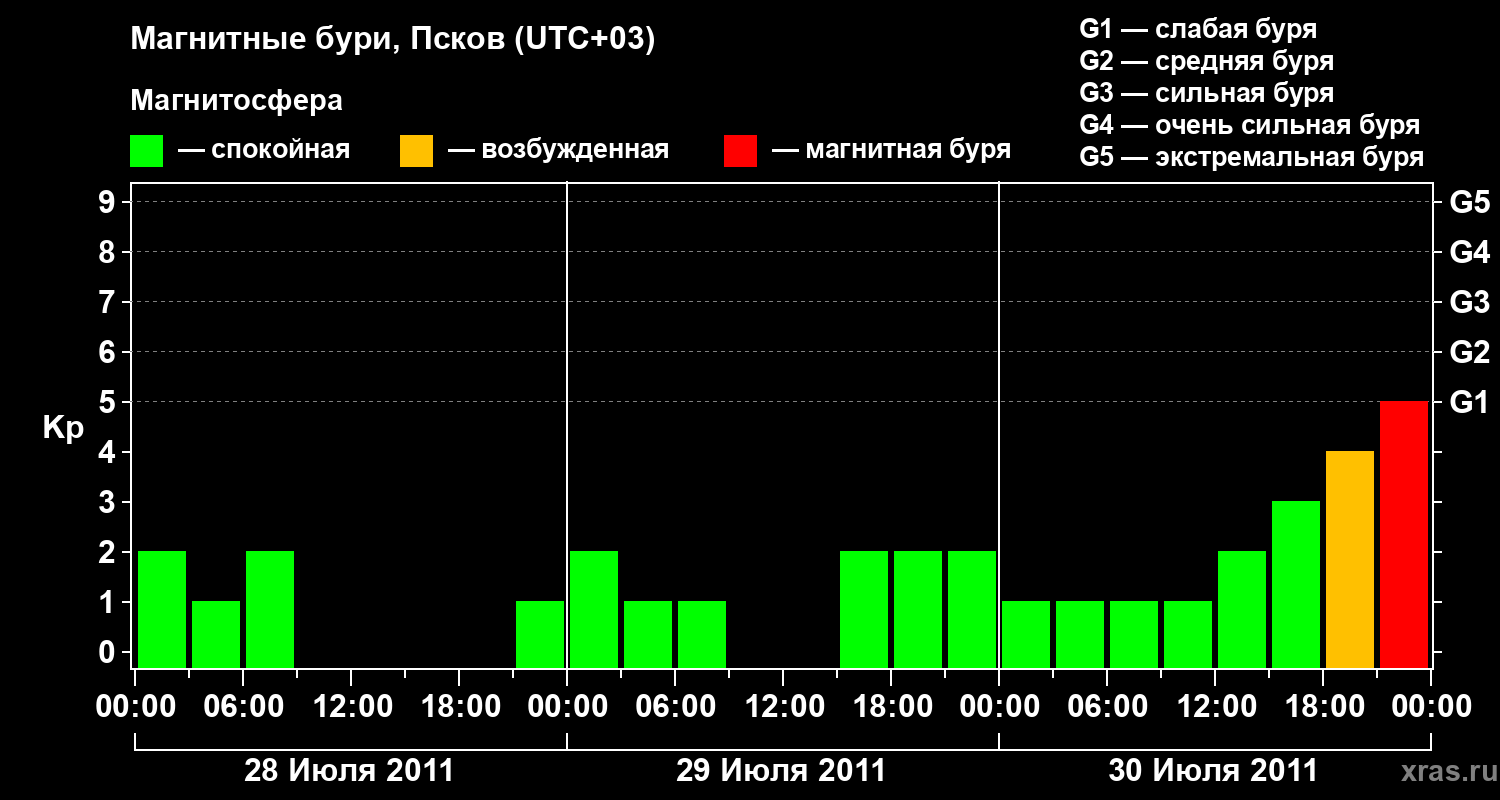Select the chart title 'Магнитные бури, Псков (UTC+03)'
The width and height of the screenshot is (1500, 800).
click(x=393, y=40)
